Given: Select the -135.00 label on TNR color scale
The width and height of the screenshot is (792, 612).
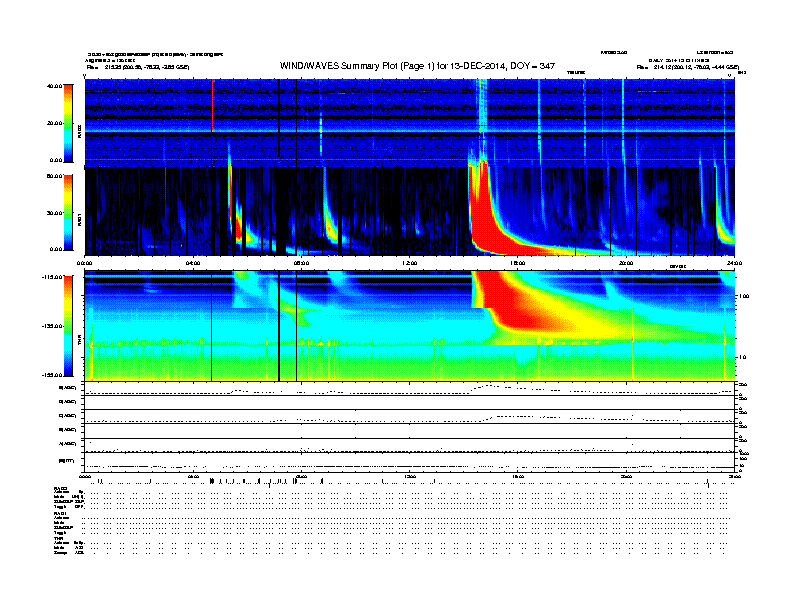Looking at the screenshot, I should click(x=52, y=326).
